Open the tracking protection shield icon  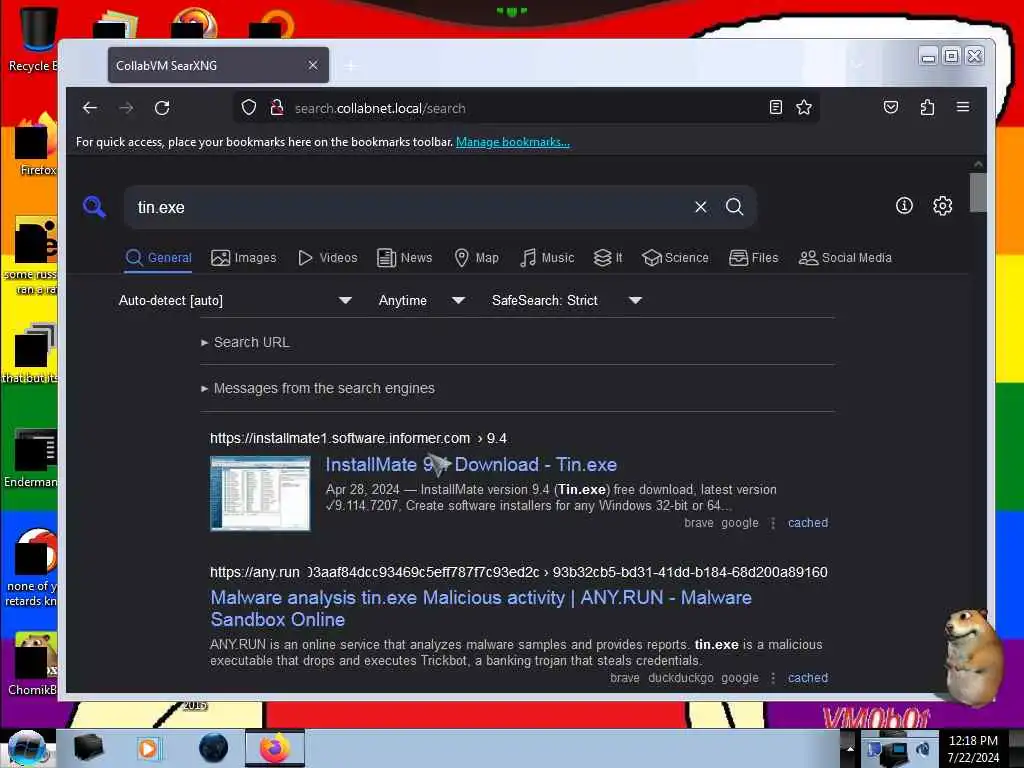click(249, 107)
